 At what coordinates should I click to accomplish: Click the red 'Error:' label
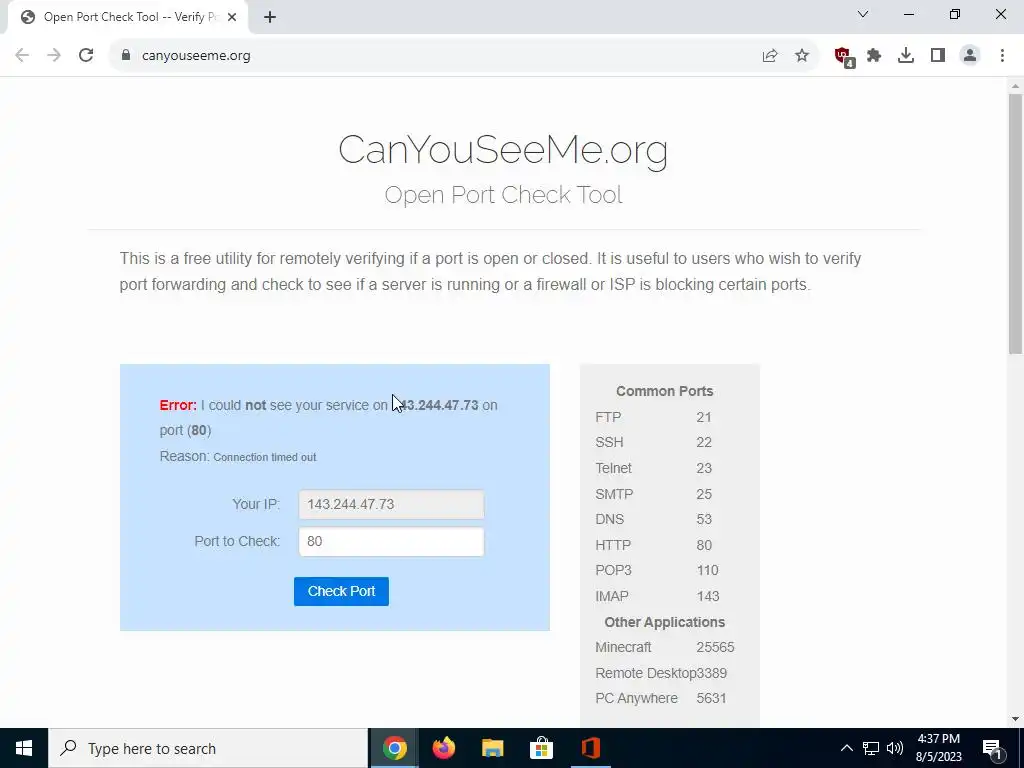coord(178,406)
